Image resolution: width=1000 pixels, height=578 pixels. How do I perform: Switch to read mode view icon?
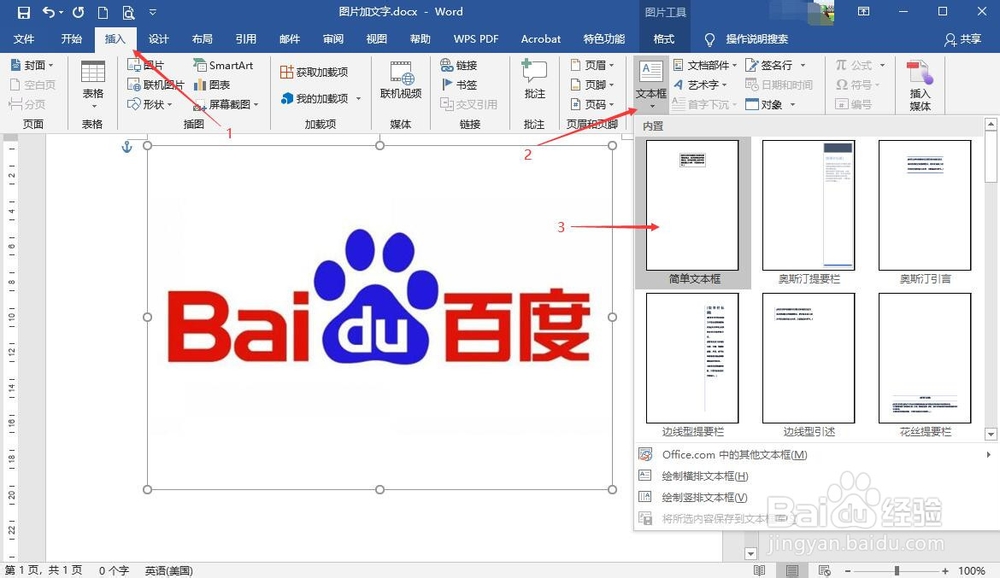tap(759, 570)
